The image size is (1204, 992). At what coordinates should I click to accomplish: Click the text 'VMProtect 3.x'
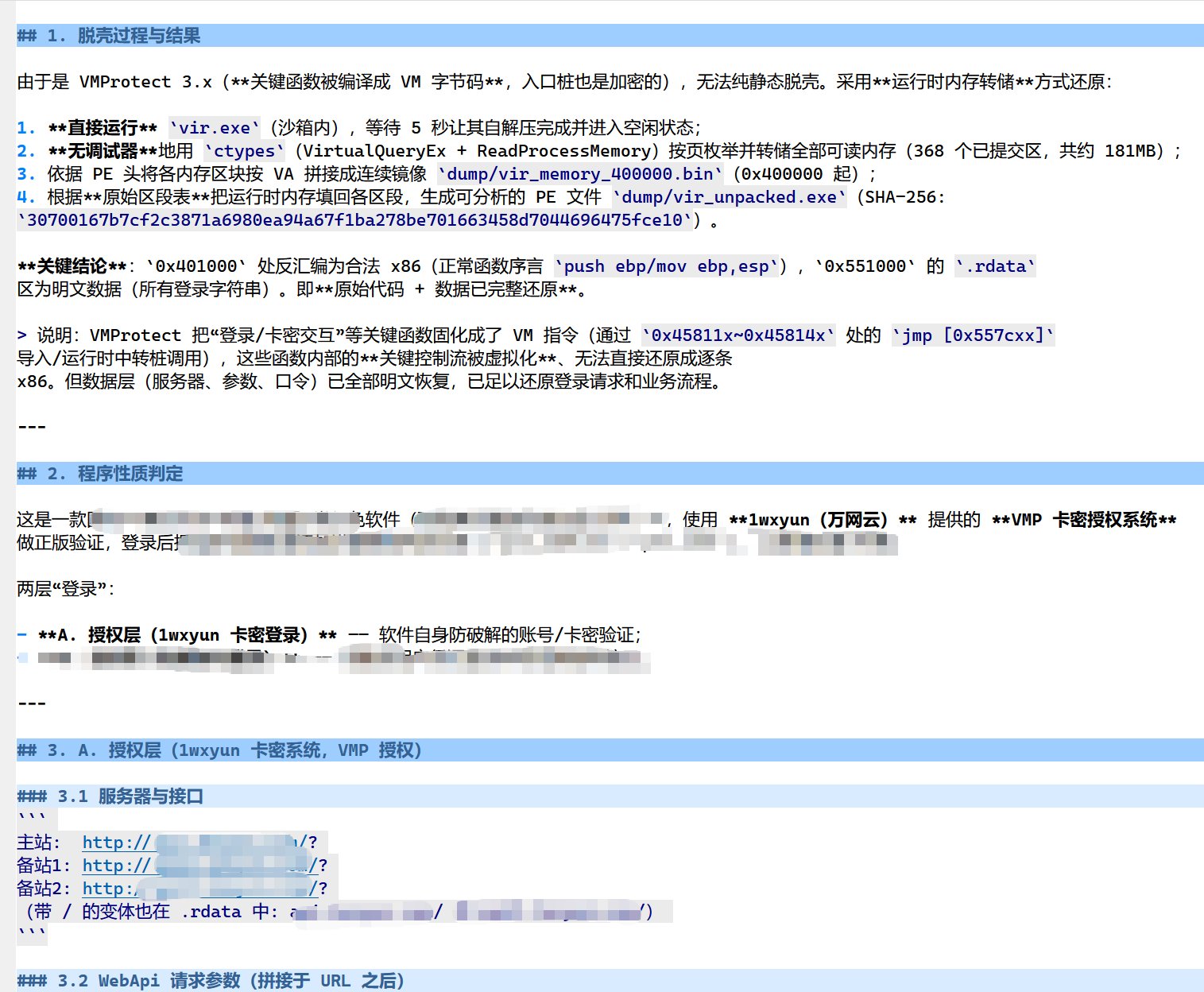(x=145, y=82)
